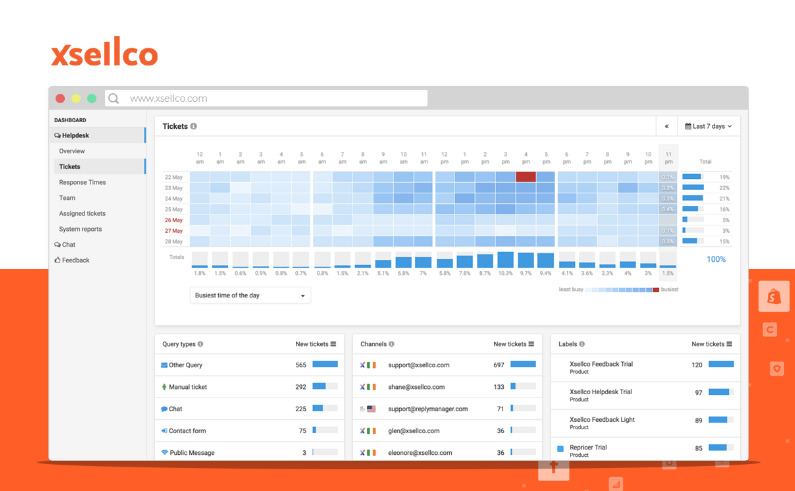The width and height of the screenshot is (795, 491).
Task: Click the Channels info icon
Action: 391,344
